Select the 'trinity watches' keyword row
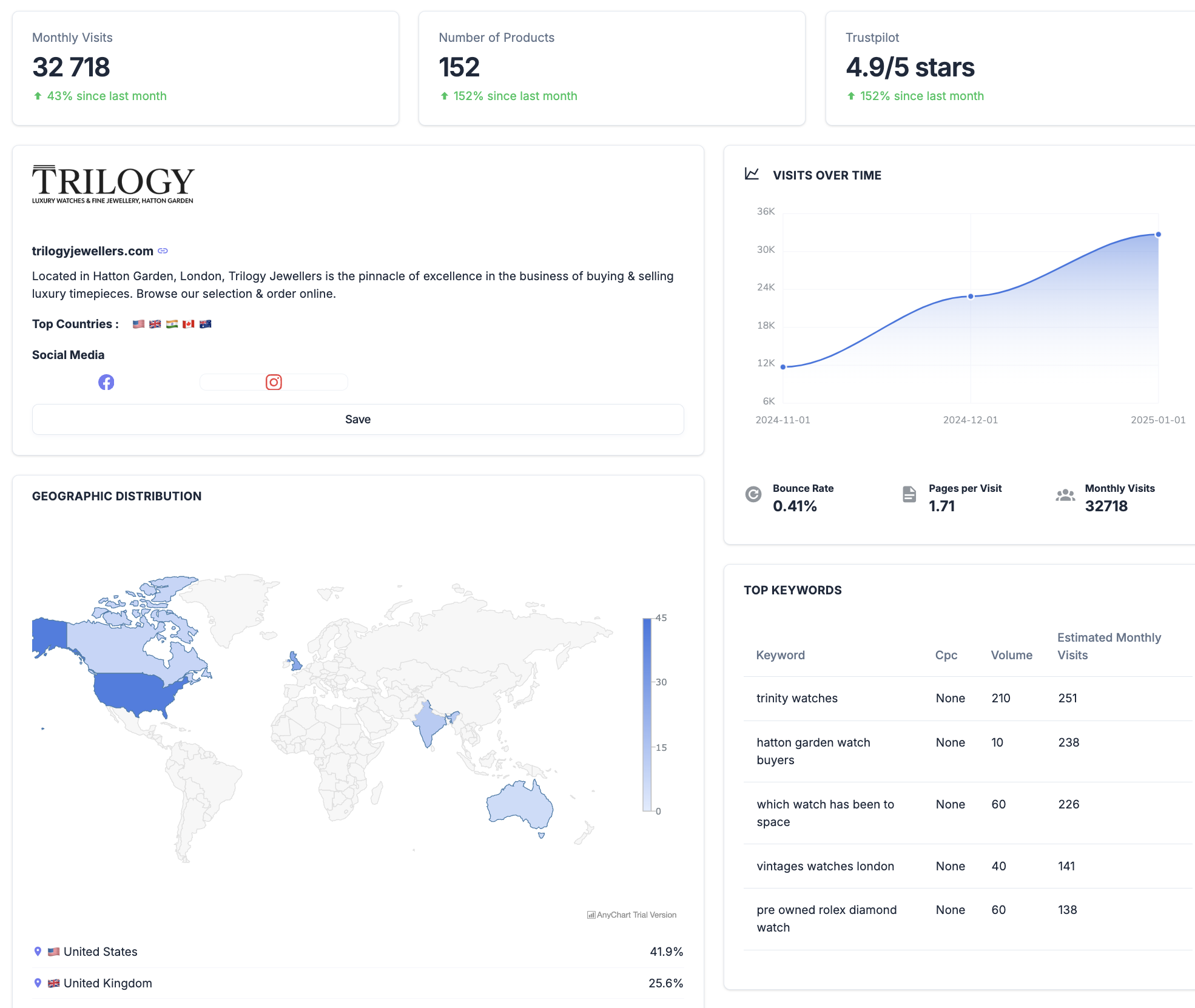 (968, 698)
